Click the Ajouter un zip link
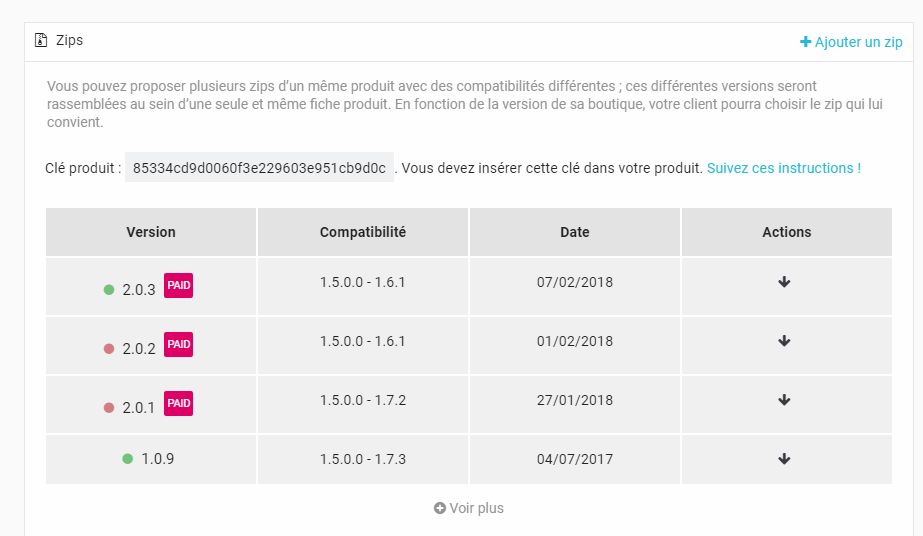The width and height of the screenshot is (923, 536). [x=851, y=42]
